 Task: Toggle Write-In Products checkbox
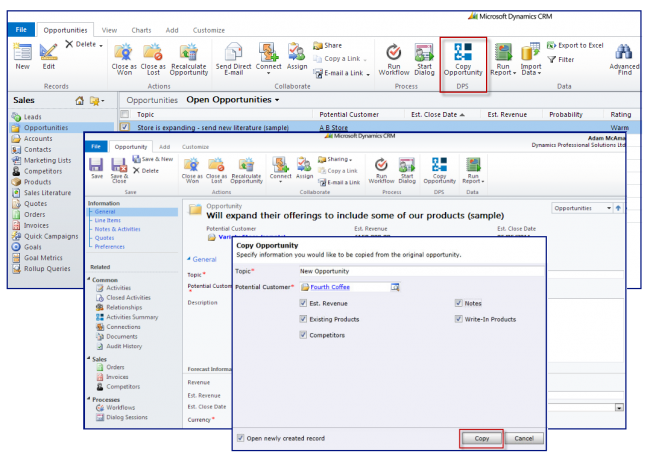point(458,319)
